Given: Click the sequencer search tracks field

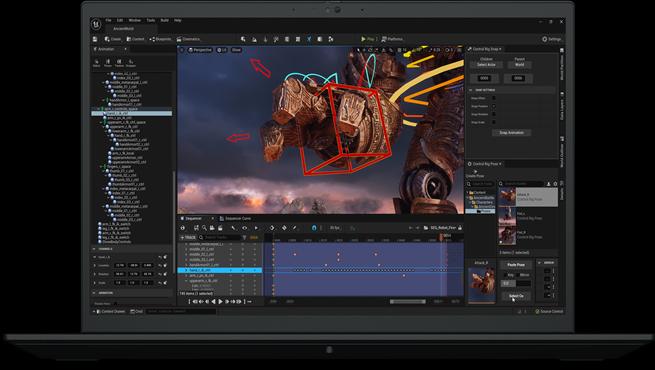Looking at the screenshot, I should 220,237.
